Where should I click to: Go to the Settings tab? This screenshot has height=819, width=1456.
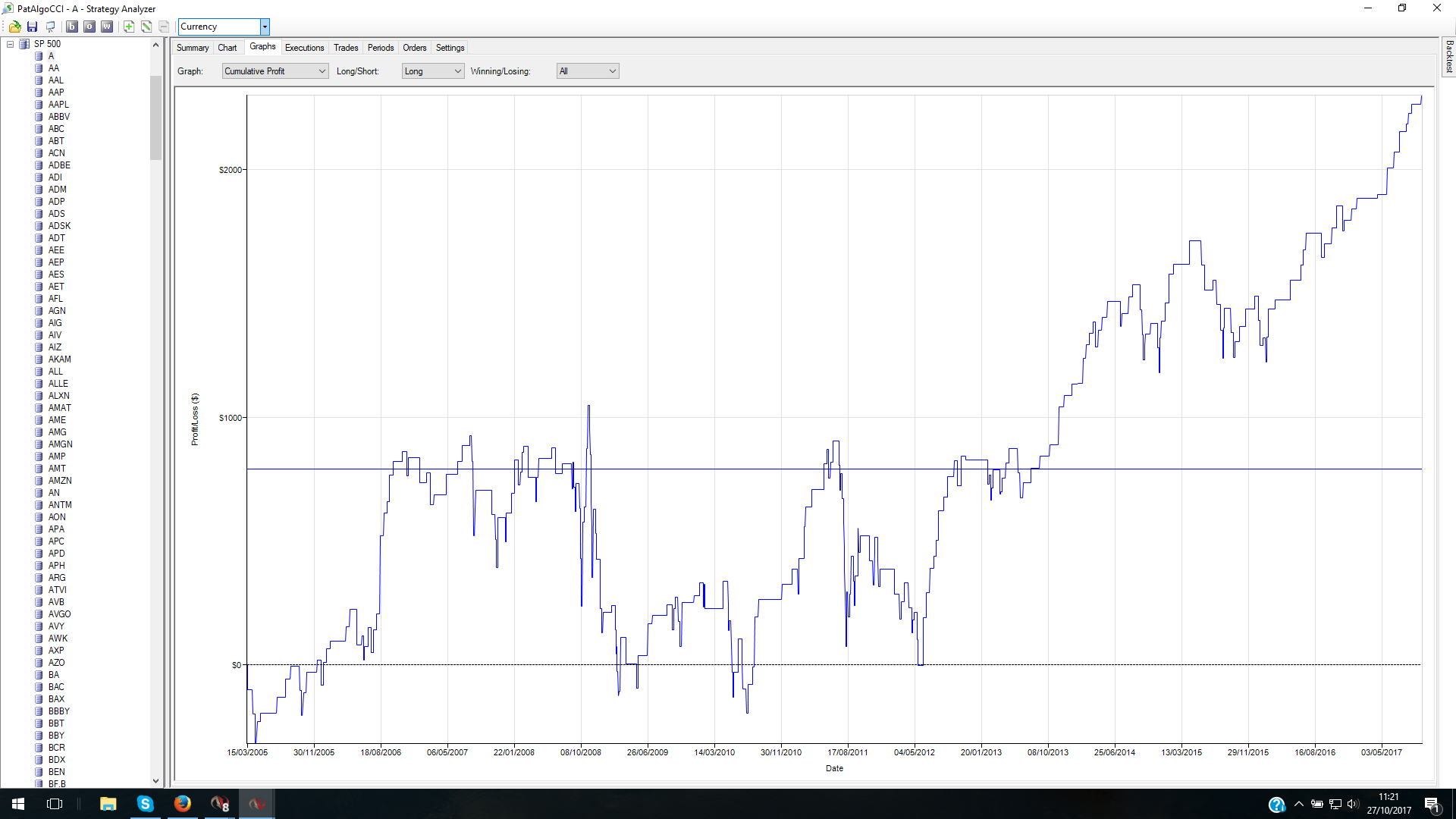click(x=450, y=48)
